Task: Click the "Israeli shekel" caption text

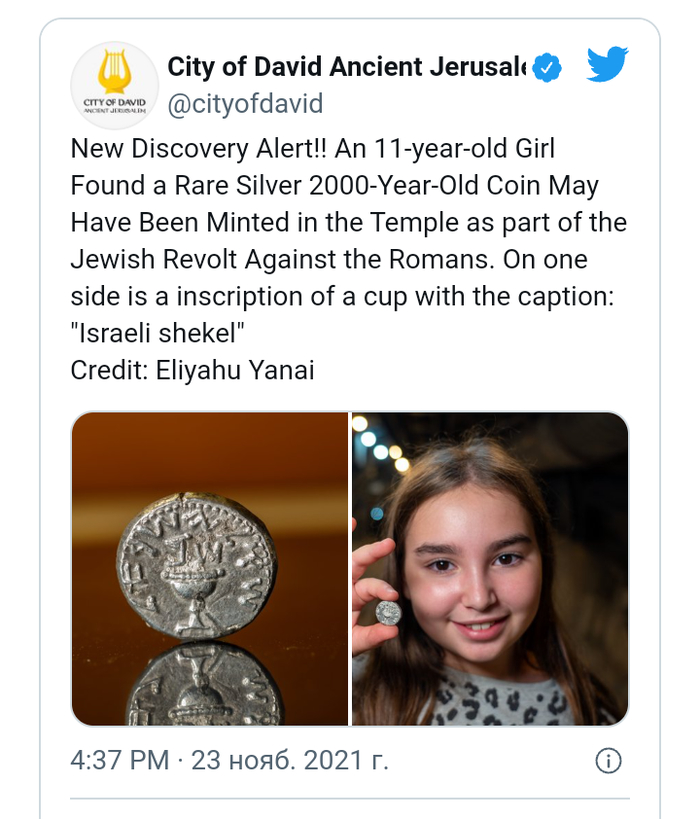Action: pyautogui.click(x=157, y=333)
